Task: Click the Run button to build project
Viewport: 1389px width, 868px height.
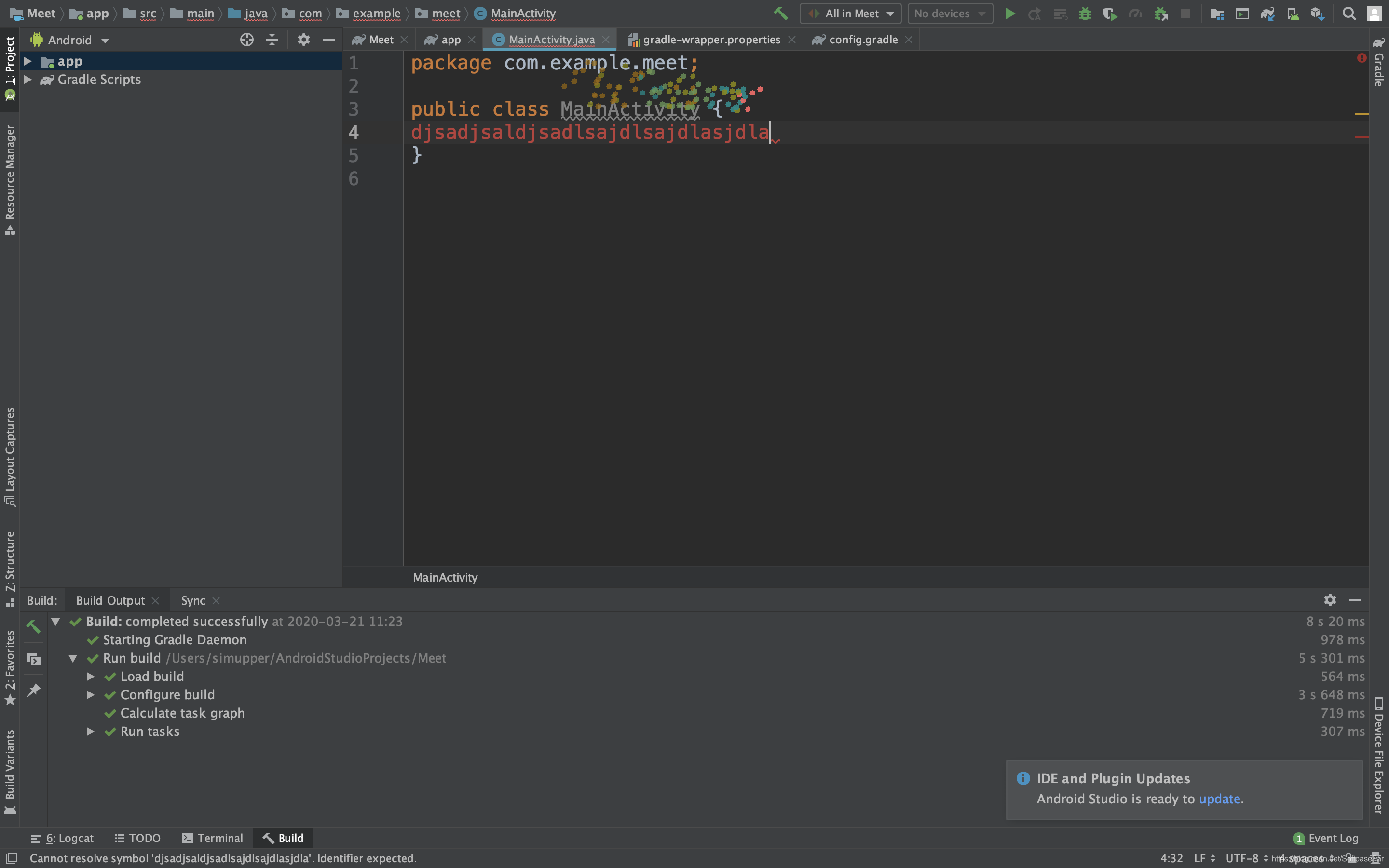Action: coord(1010,13)
